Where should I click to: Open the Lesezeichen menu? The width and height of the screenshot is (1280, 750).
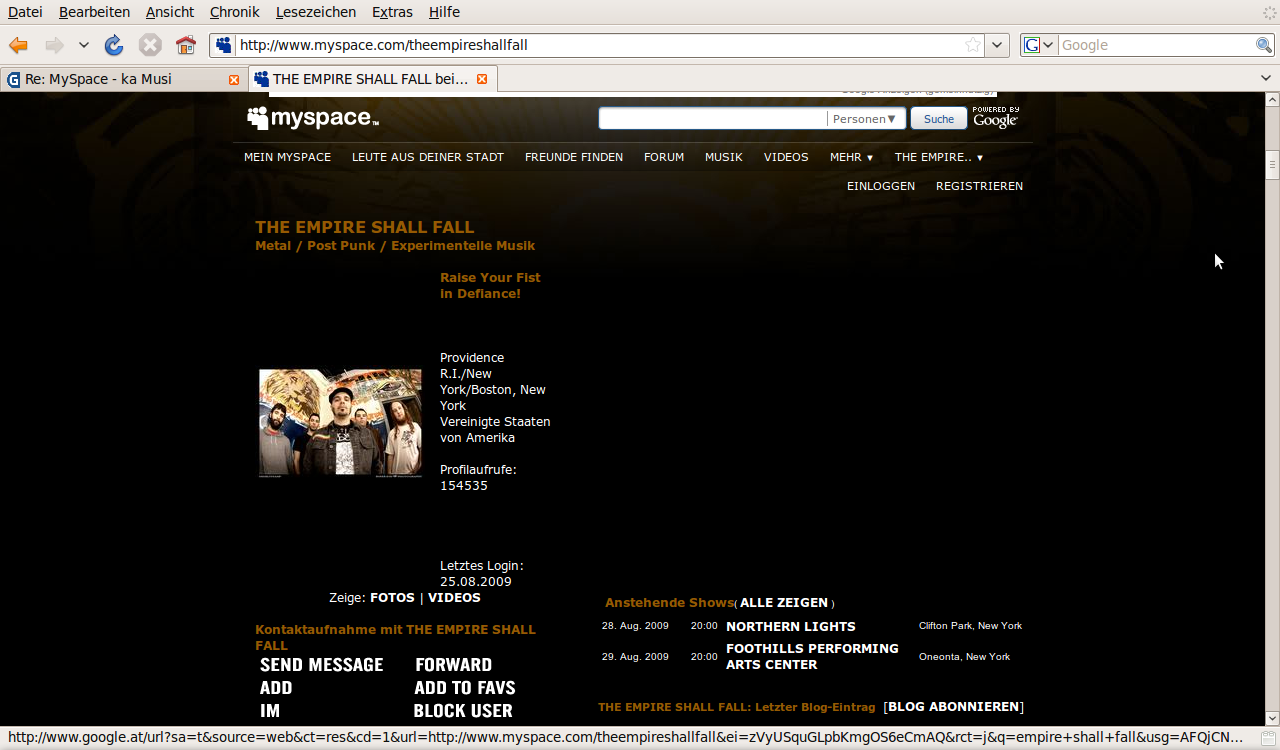[316, 12]
